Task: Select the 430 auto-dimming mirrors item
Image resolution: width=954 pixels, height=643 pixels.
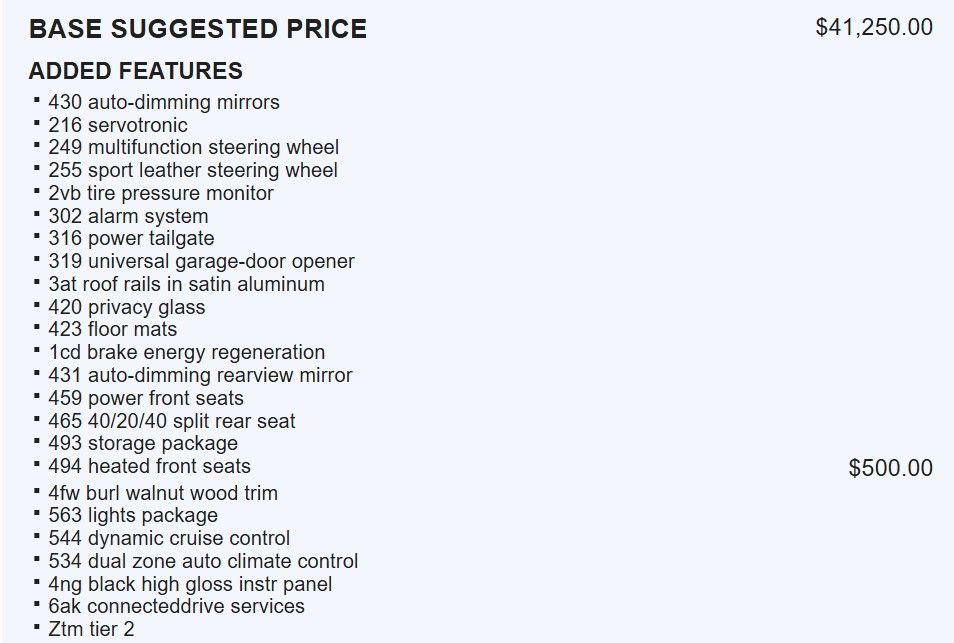Action: [164, 102]
